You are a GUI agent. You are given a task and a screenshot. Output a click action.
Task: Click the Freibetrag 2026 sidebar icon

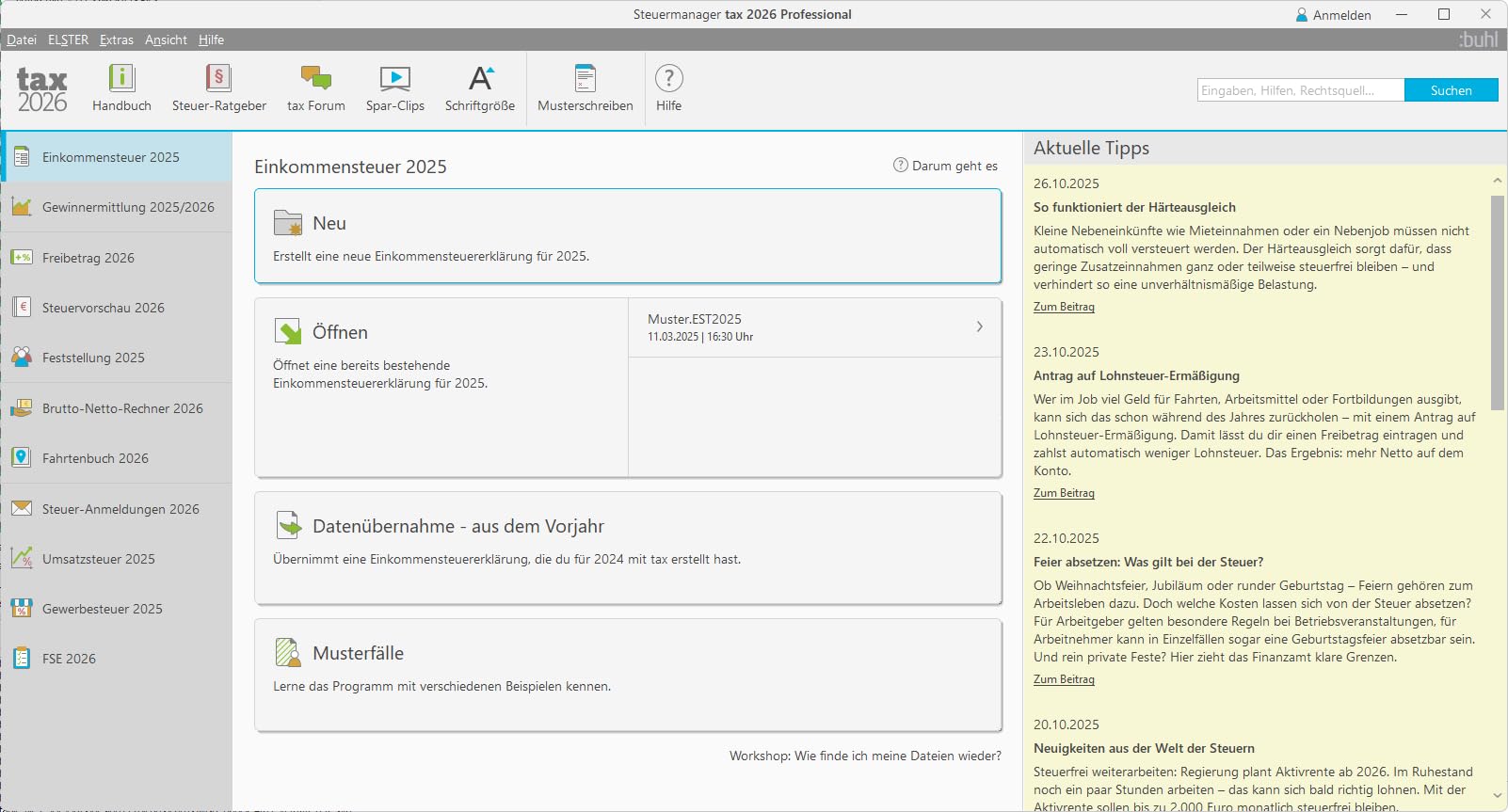pyautogui.click(x=22, y=257)
